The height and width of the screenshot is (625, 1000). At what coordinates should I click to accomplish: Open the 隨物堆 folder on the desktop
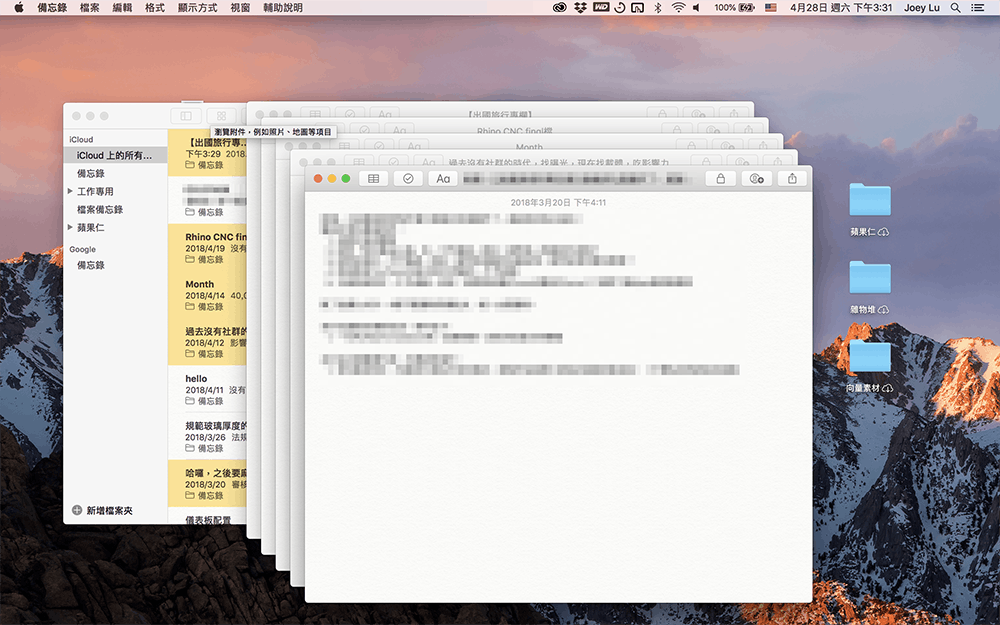click(869, 280)
